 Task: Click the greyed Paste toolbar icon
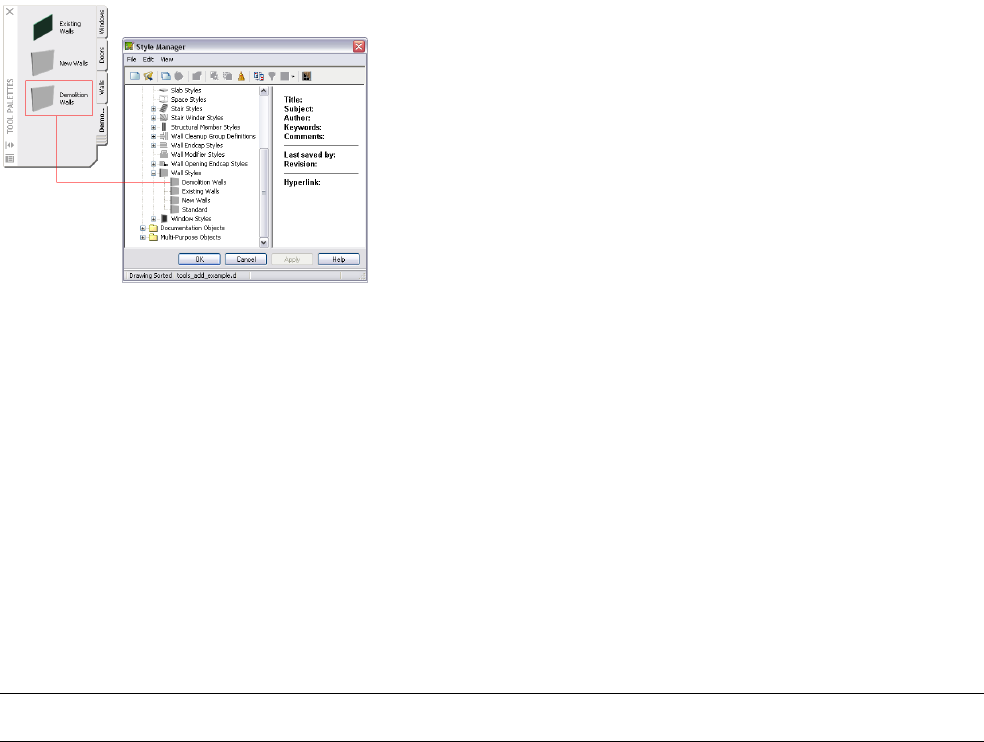point(179,76)
